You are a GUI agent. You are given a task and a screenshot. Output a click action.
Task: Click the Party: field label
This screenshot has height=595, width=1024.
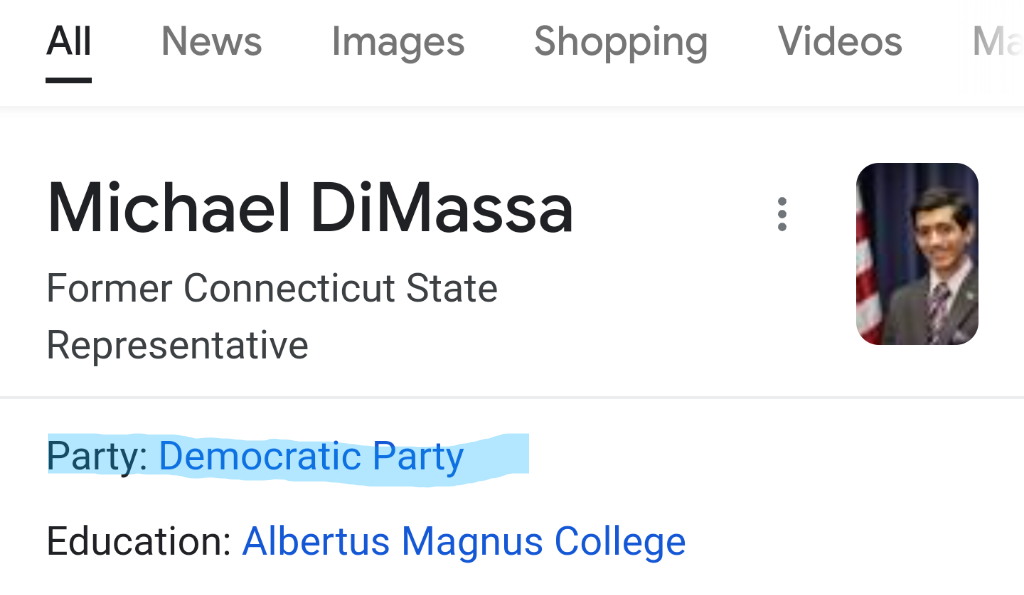coord(97,457)
